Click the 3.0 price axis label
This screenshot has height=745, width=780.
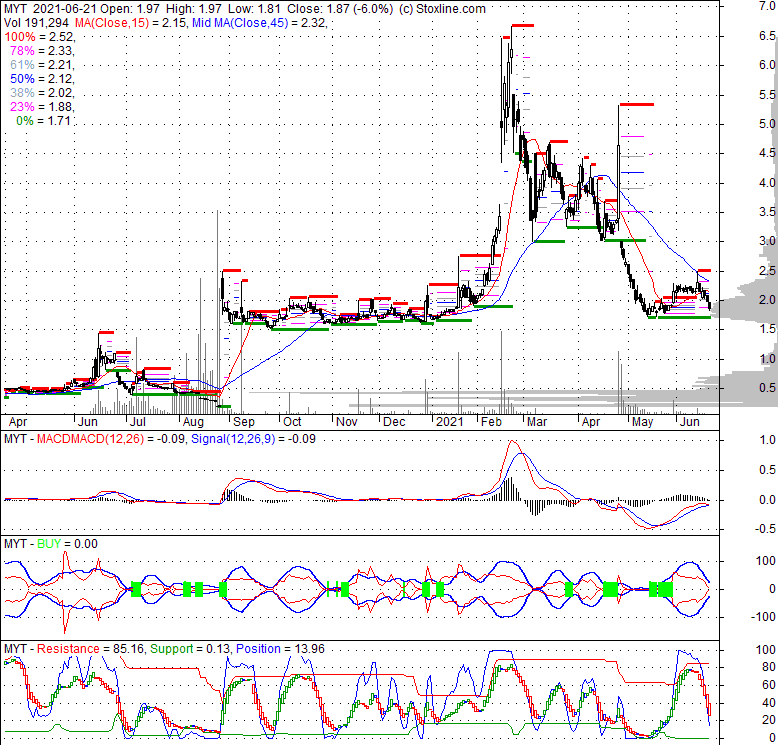767,241
